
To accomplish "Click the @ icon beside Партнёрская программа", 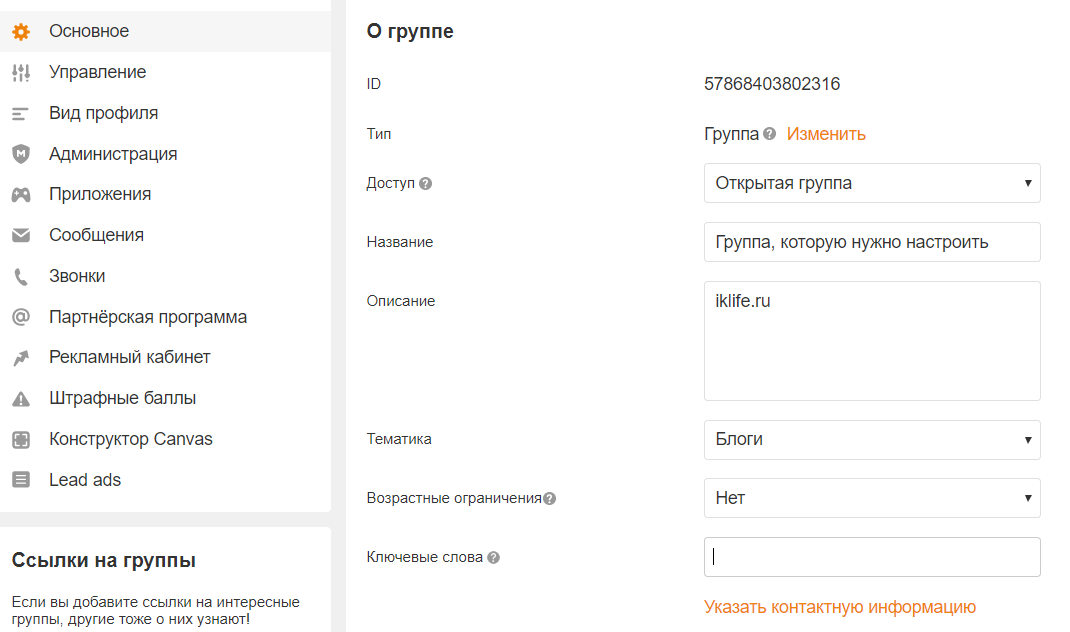I will pyautogui.click(x=20, y=316).
